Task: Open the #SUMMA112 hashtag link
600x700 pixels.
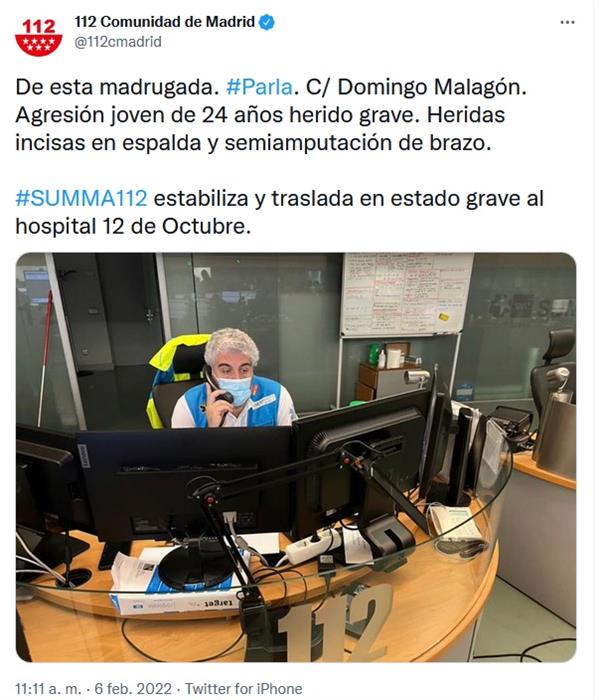Action: click(x=81, y=198)
